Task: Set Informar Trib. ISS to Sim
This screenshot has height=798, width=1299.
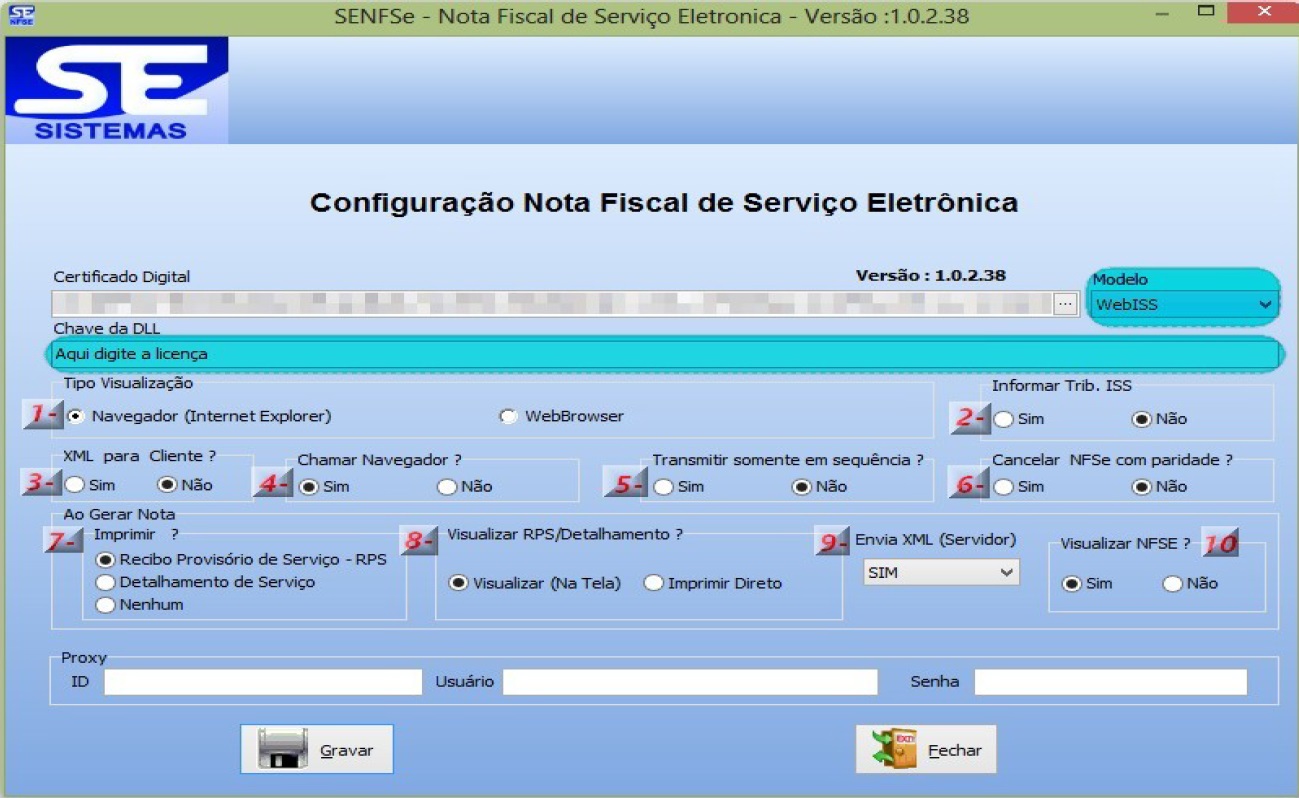Action: pos(1003,419)
